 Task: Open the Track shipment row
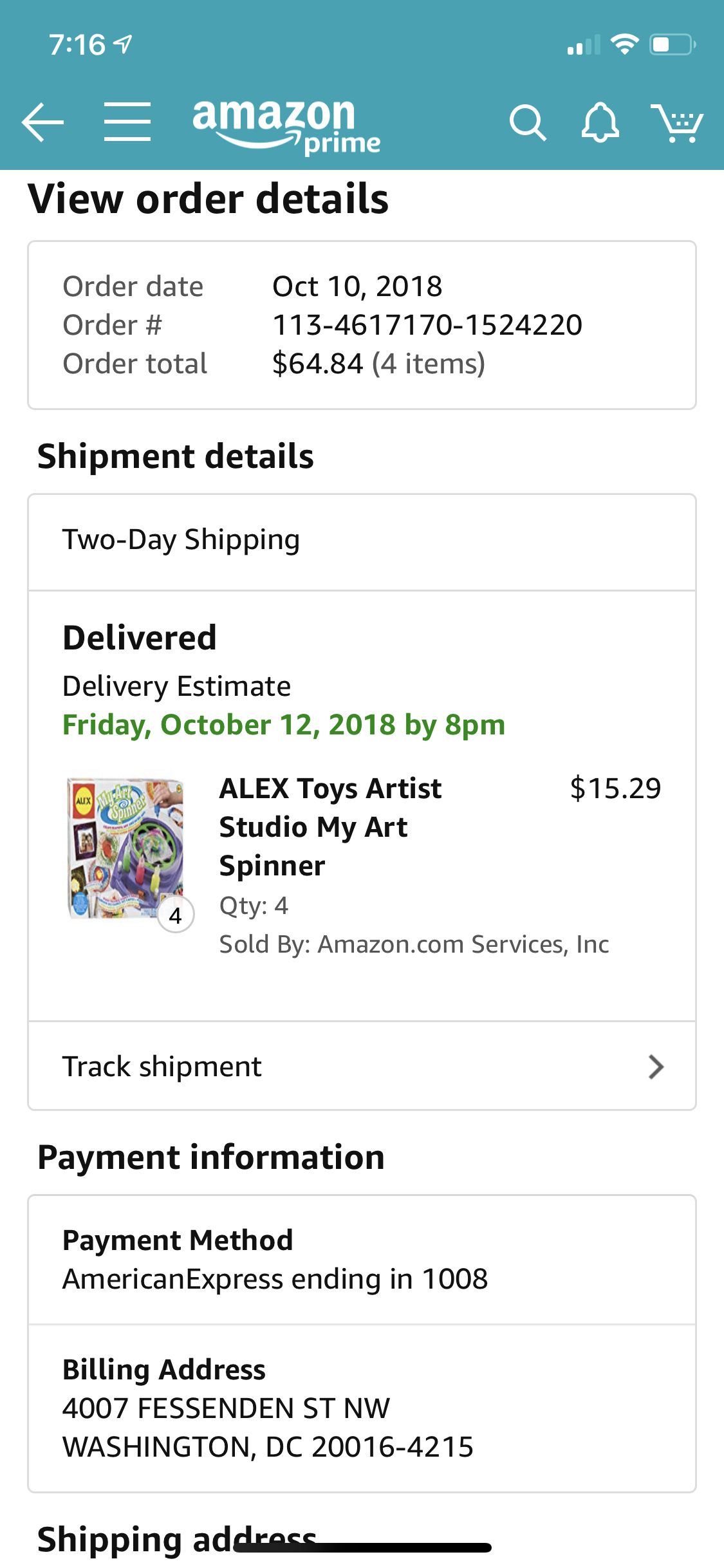(x=362, y=1067)
